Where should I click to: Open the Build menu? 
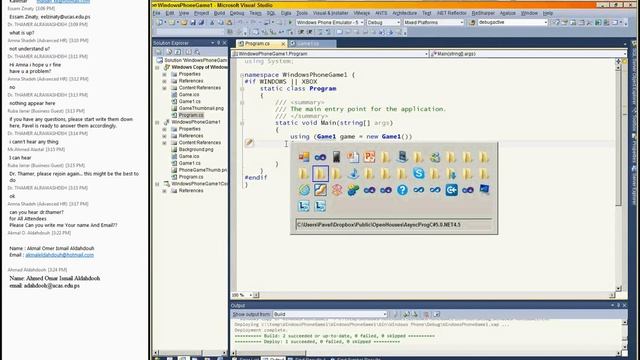point(219,13)
